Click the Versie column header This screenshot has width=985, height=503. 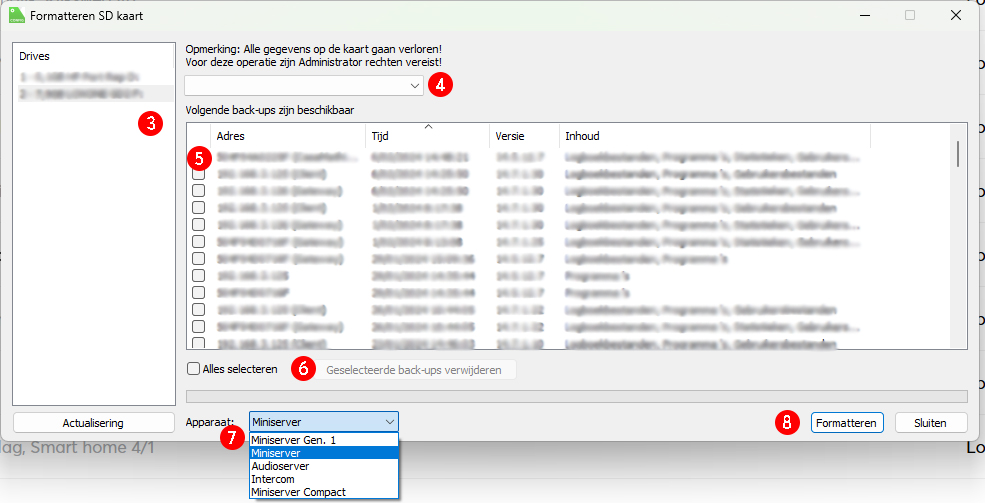522,136
